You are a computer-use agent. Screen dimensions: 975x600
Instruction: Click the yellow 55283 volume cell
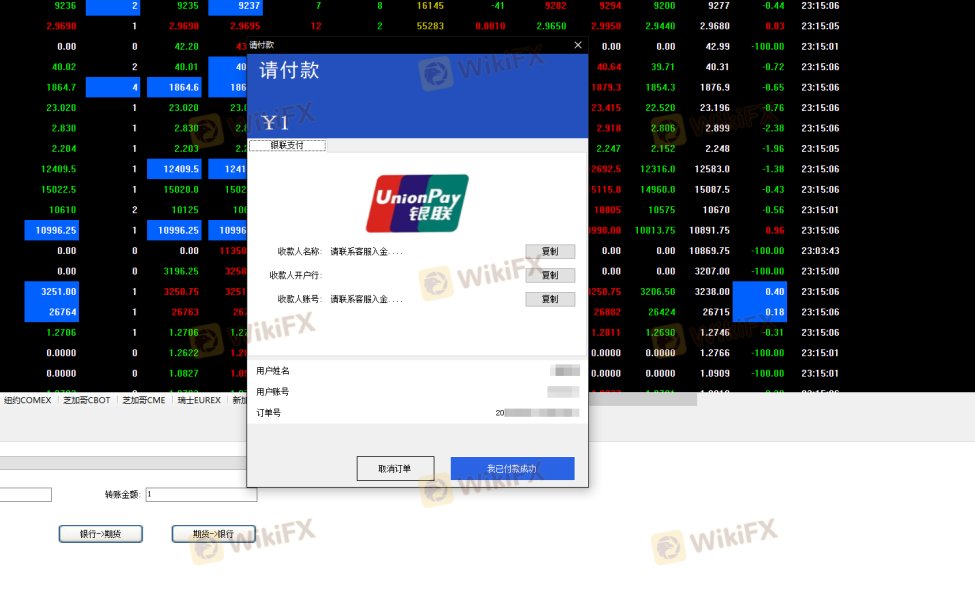coord(430,26)
